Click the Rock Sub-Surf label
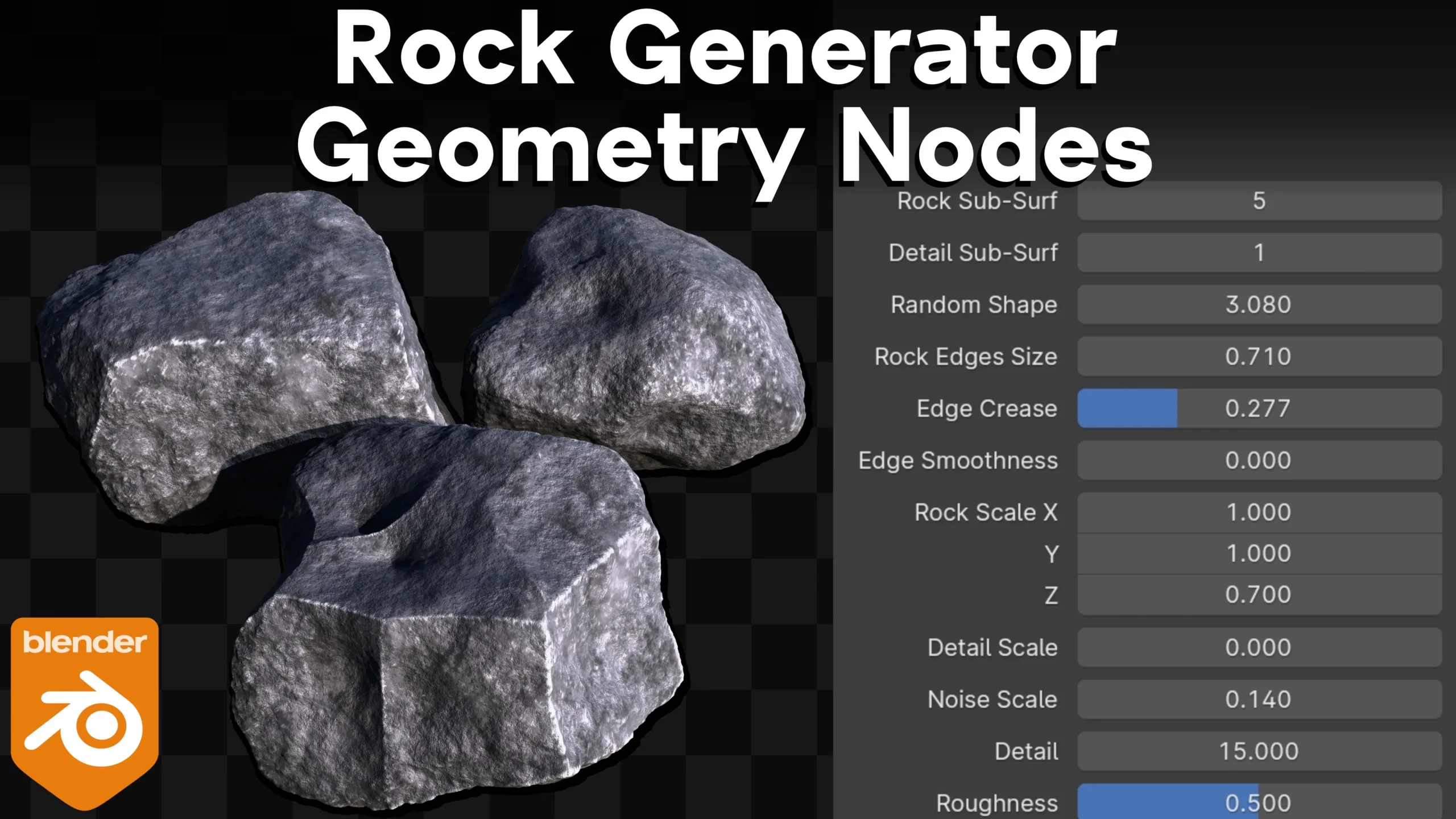 [x=977, y=200]
